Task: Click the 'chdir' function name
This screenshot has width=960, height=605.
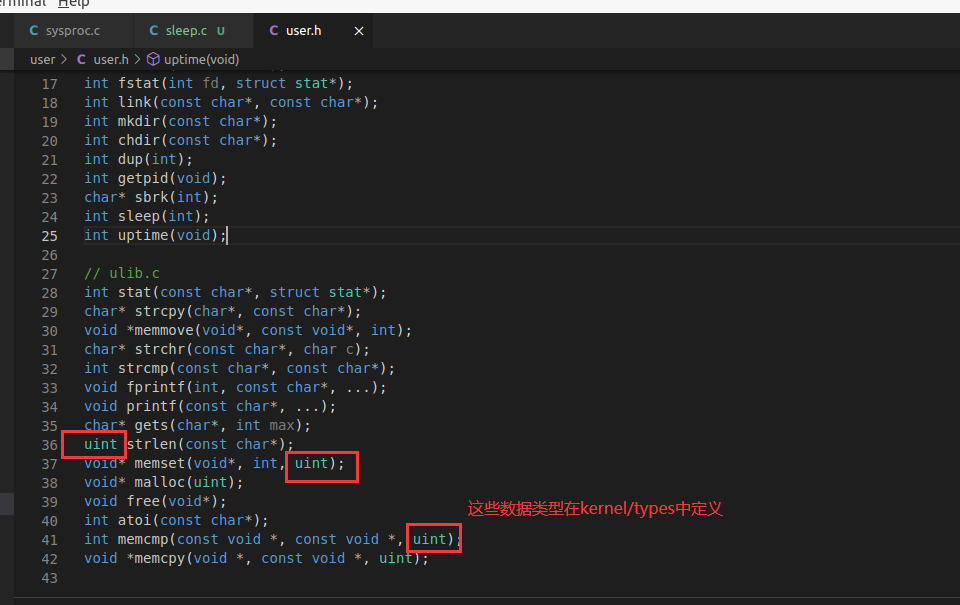Action: (139, 140)
